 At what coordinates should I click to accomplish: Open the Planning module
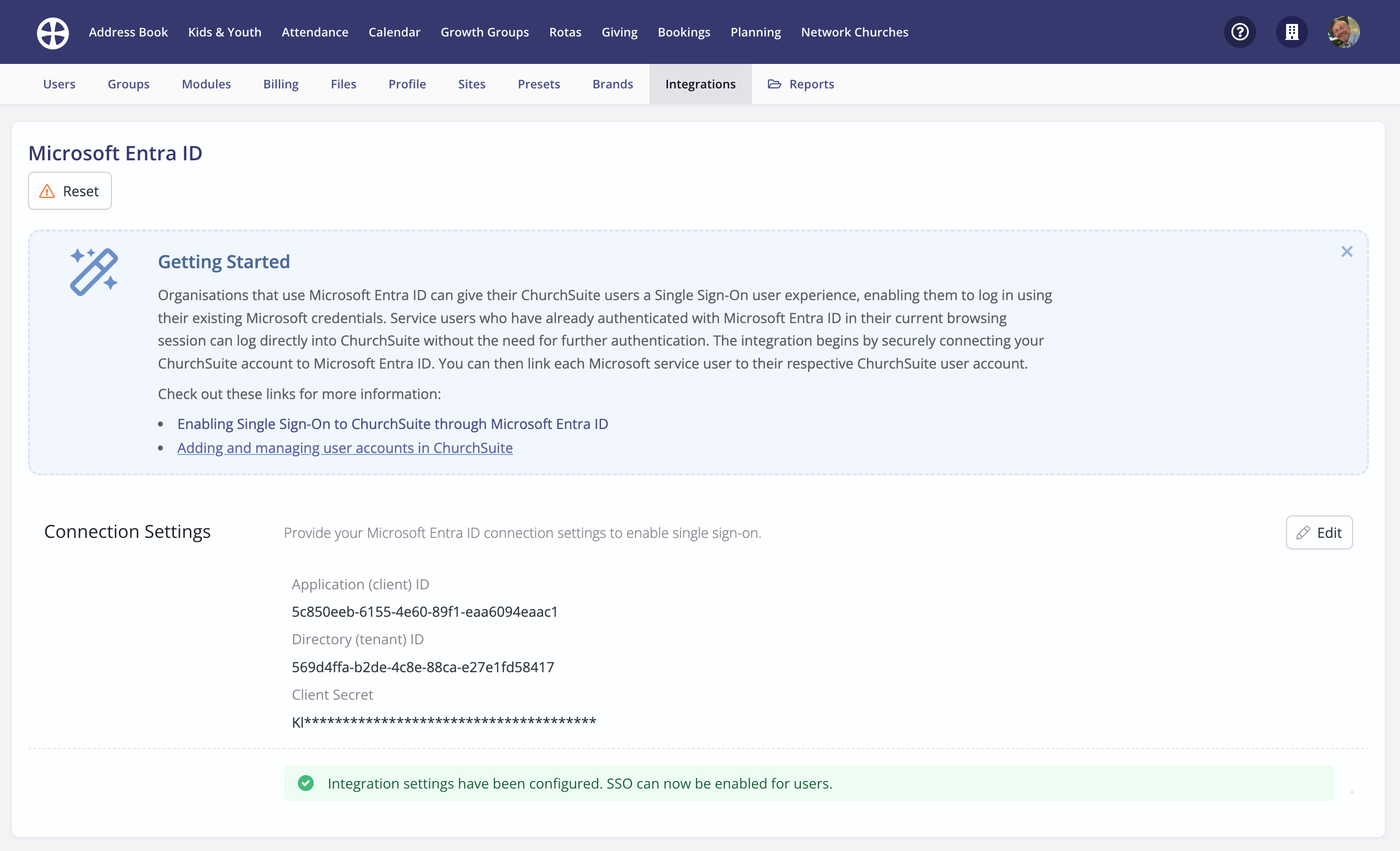tap(755, 32)
